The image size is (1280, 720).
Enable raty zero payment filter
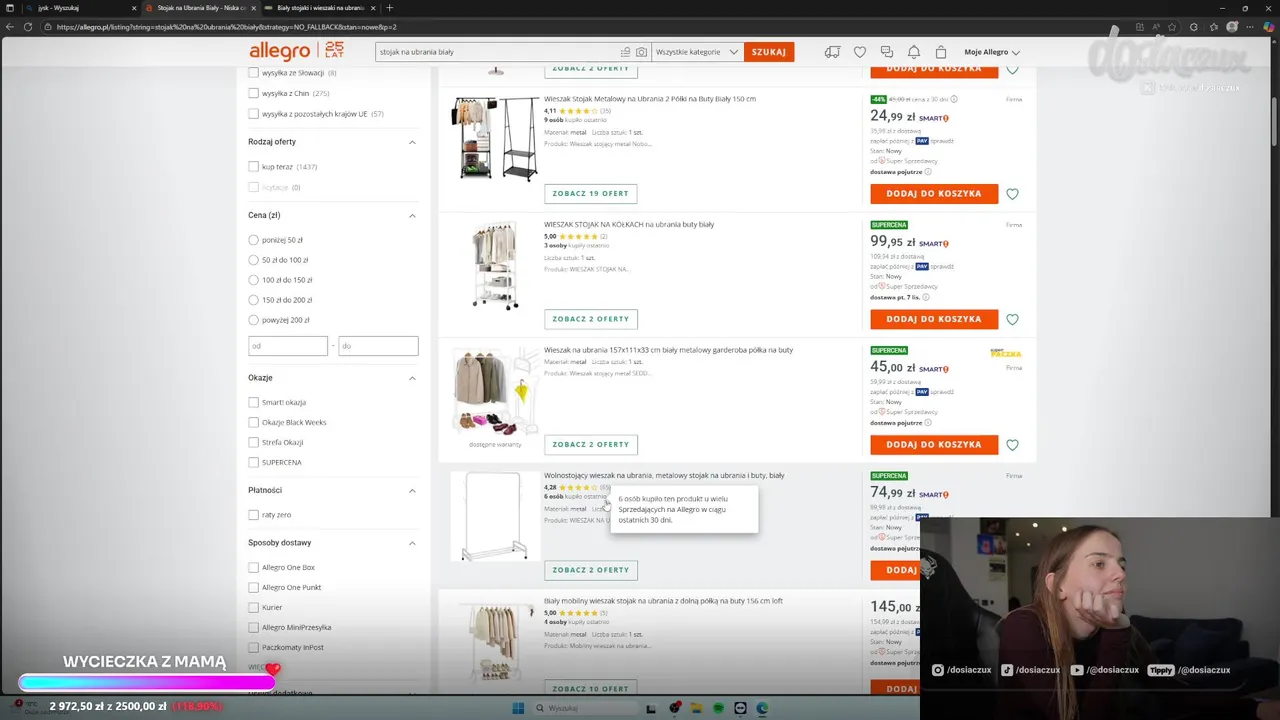(x=253, y=515)
